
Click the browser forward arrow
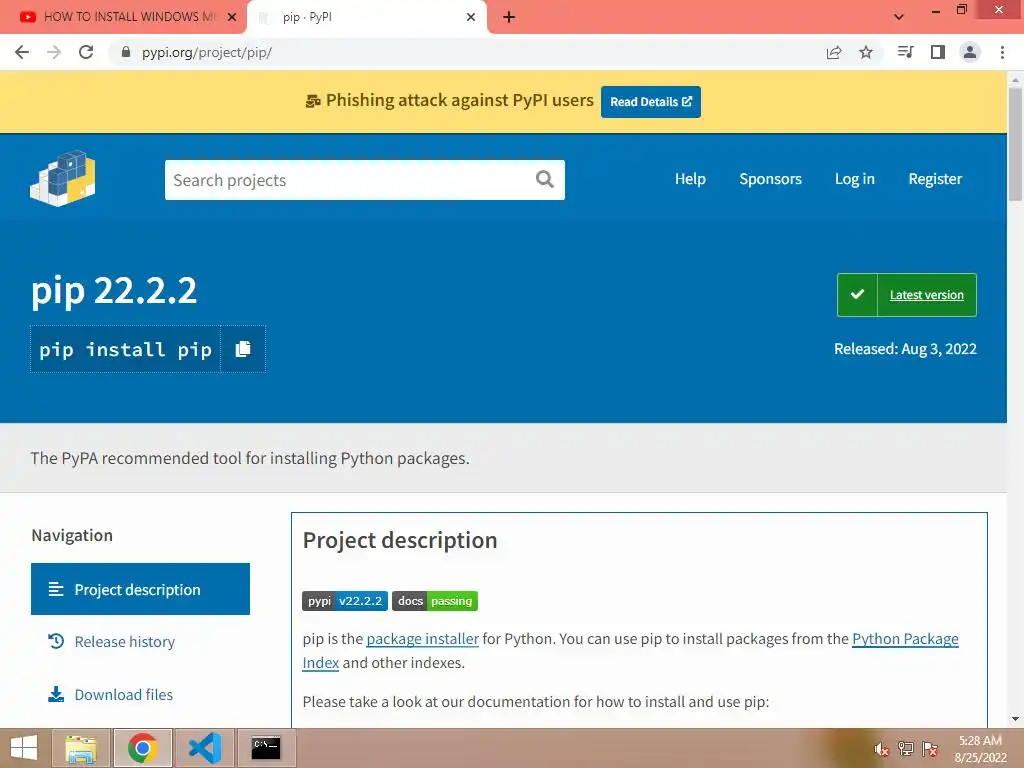point(54,52)
